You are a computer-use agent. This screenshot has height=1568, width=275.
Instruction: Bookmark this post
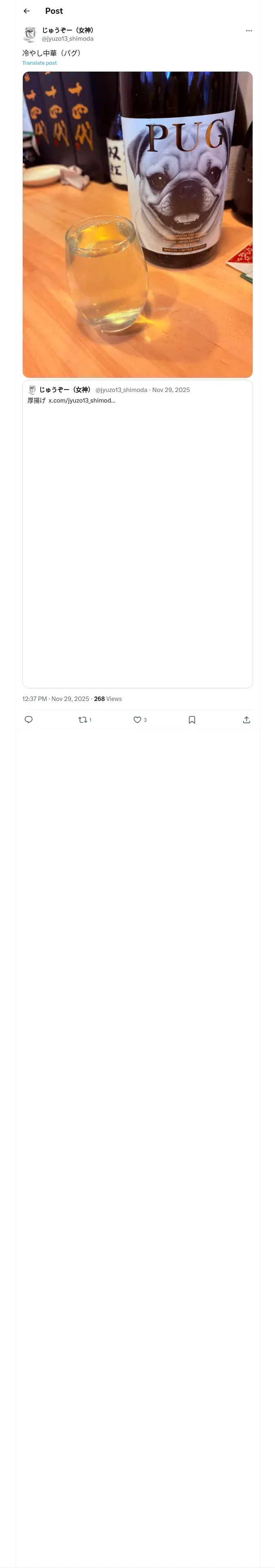pyautogui.click(x=191, y=719)
